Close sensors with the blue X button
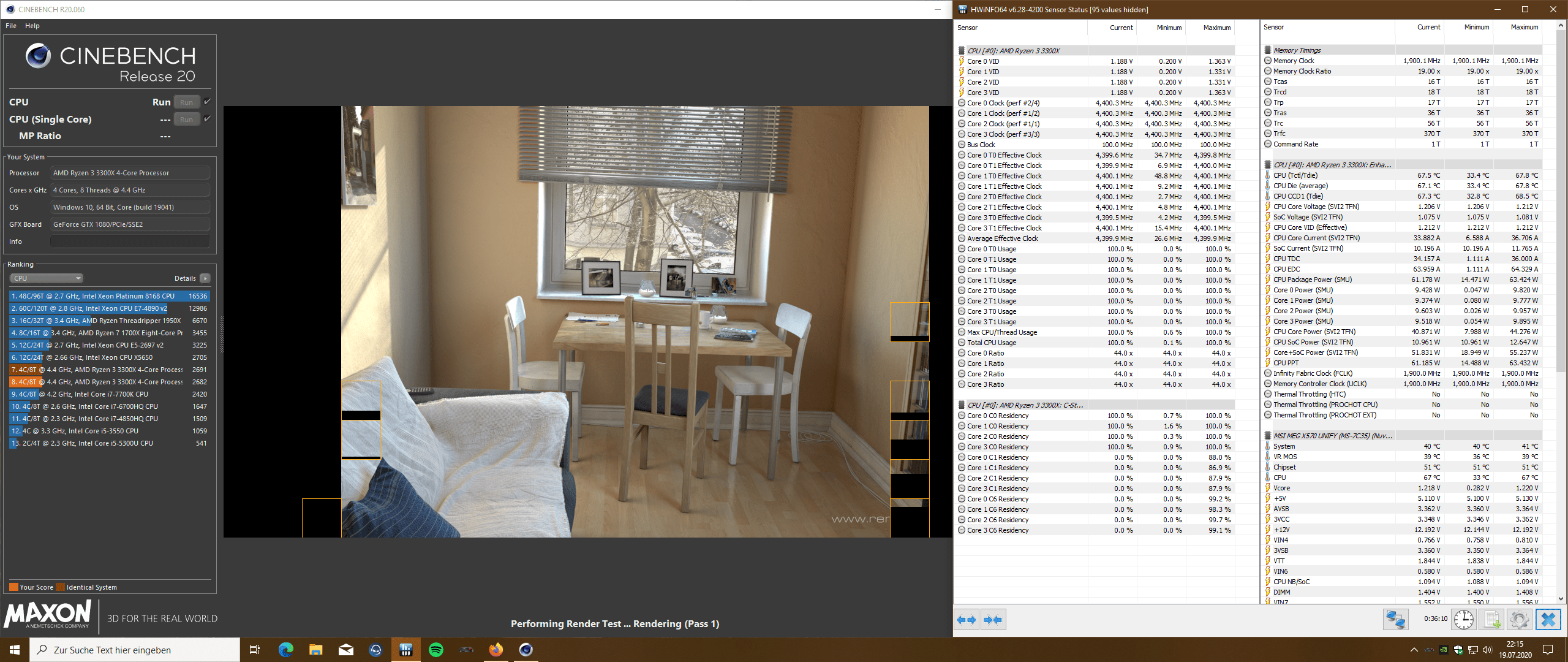The height and width of the screenshot is (662, 1568). tap(1548, 620)
